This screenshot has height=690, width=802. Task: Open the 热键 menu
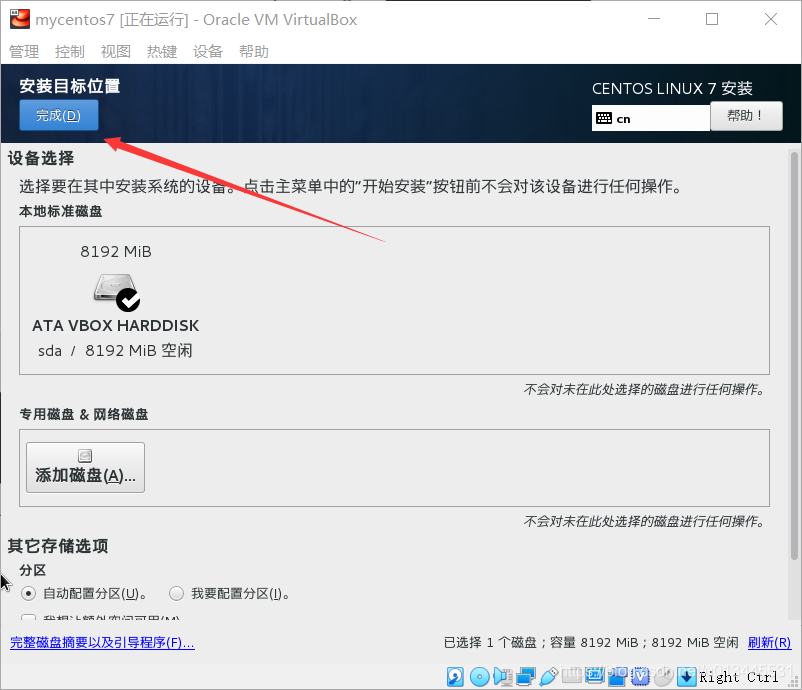pos(162,51)
